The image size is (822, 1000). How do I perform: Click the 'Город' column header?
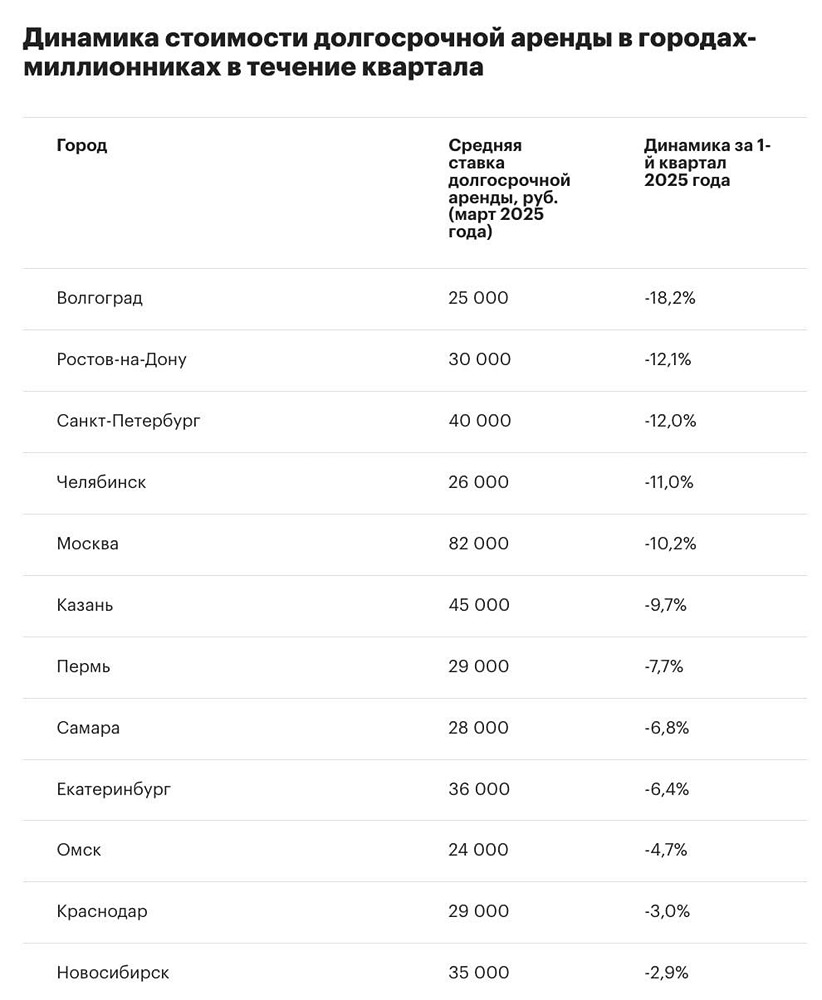[x=82, y=146]
